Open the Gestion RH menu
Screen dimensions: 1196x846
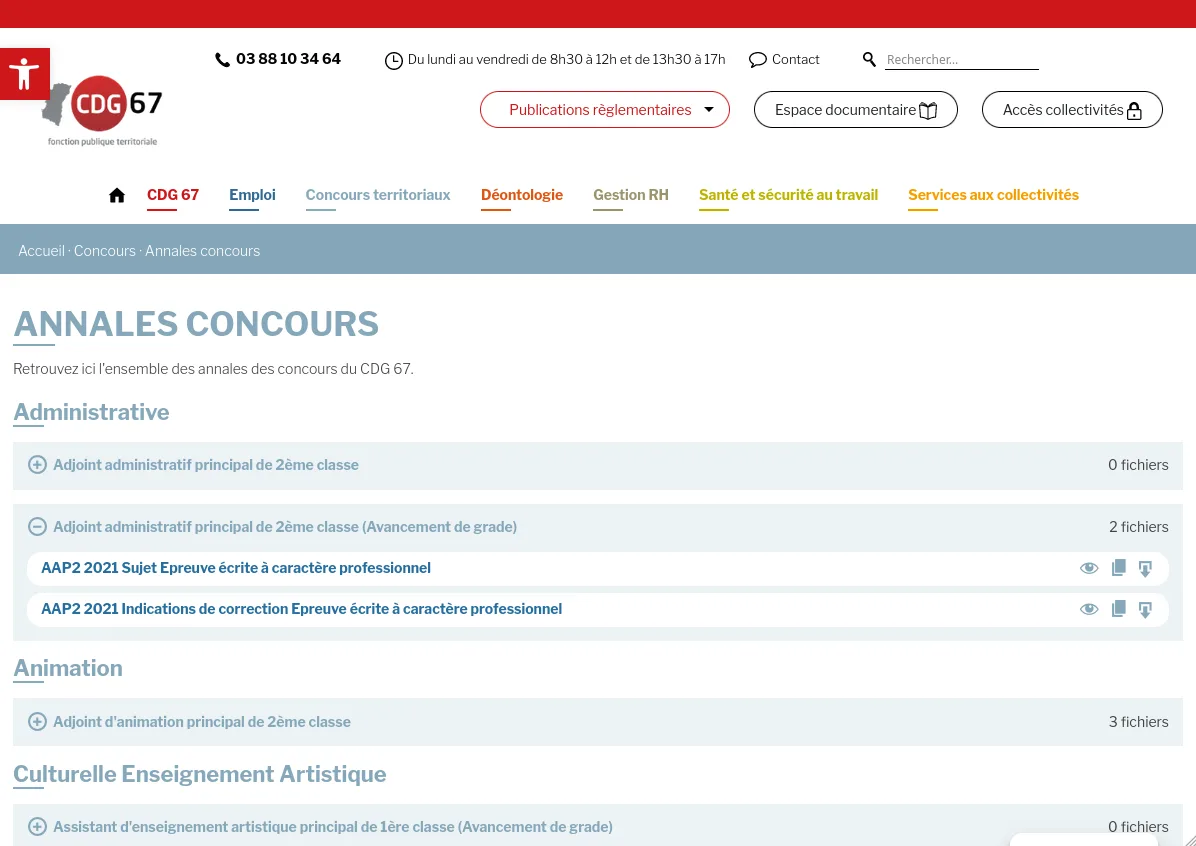click(x=631, y=195)
